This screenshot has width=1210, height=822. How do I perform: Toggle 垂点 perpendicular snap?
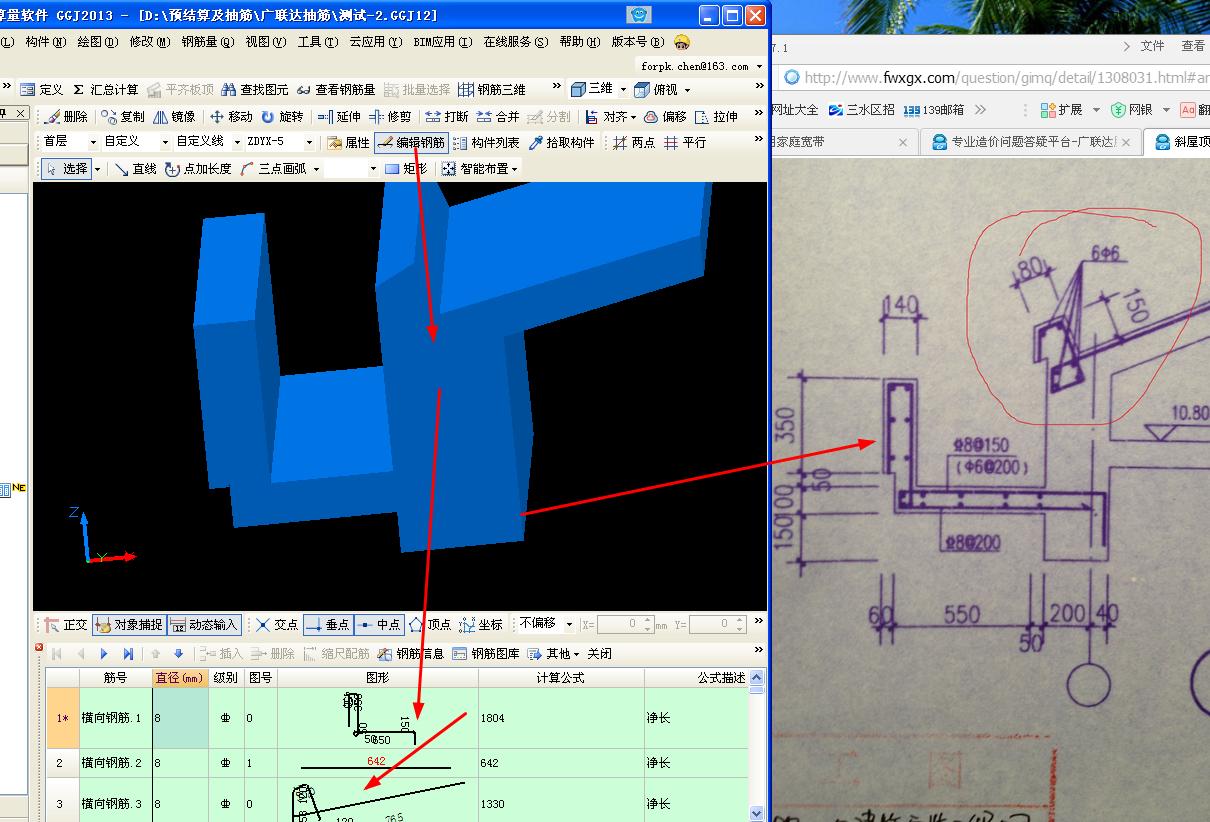pyautogui.click(x=327, y=625)
